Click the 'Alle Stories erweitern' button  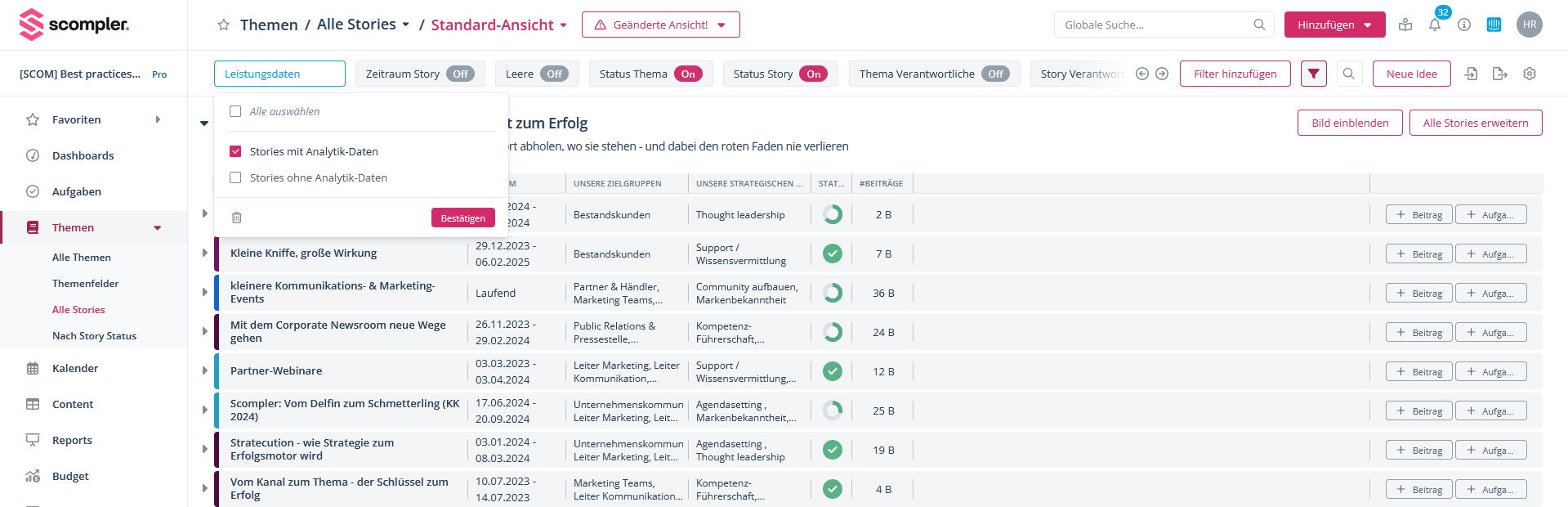(x=1475, y=123)
